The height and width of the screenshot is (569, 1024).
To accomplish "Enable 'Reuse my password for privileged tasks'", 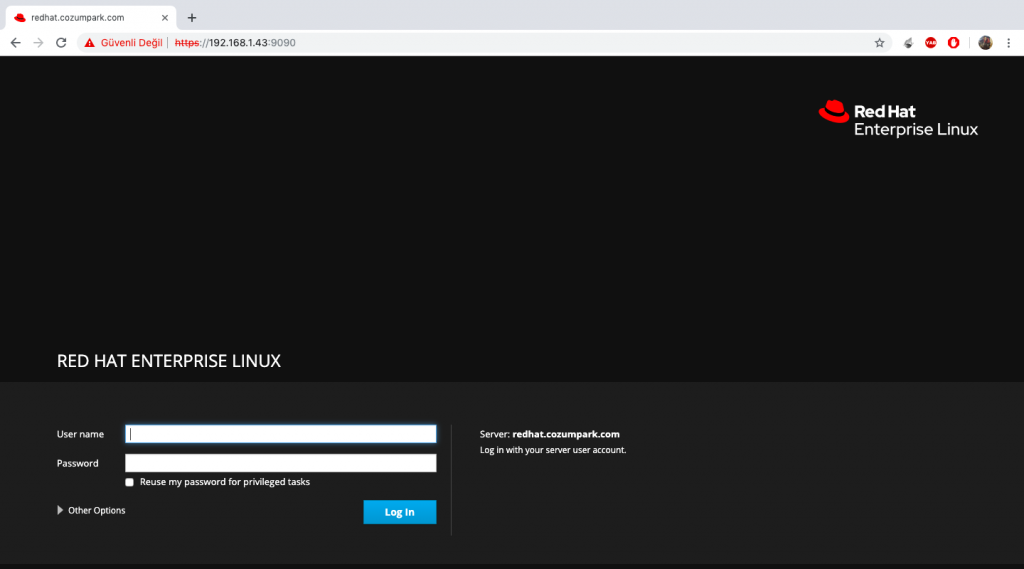I will point(129,482).
